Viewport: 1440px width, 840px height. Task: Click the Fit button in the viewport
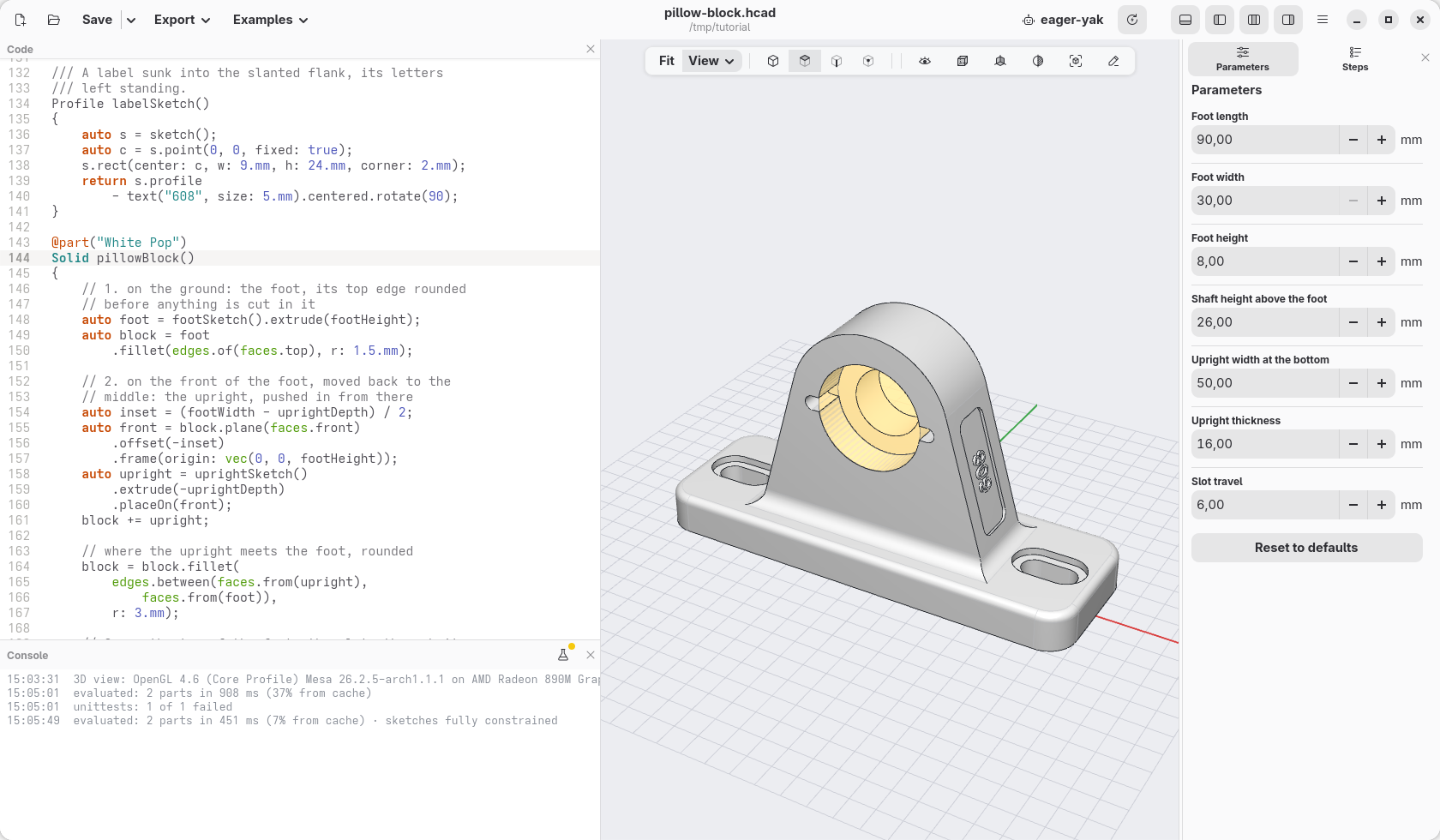667,61
